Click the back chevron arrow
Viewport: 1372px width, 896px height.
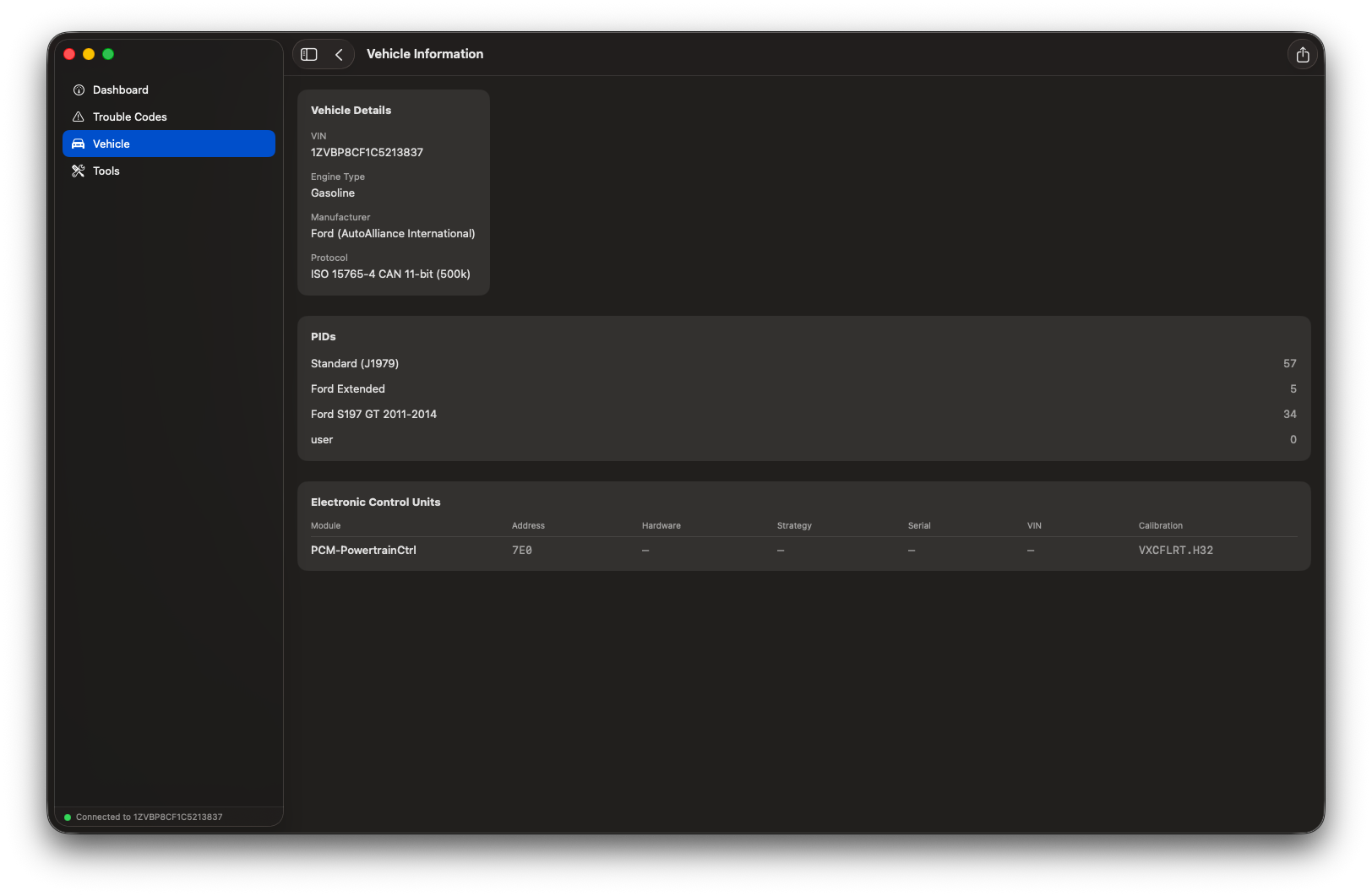pyautogui.click(x=339, y=54)
